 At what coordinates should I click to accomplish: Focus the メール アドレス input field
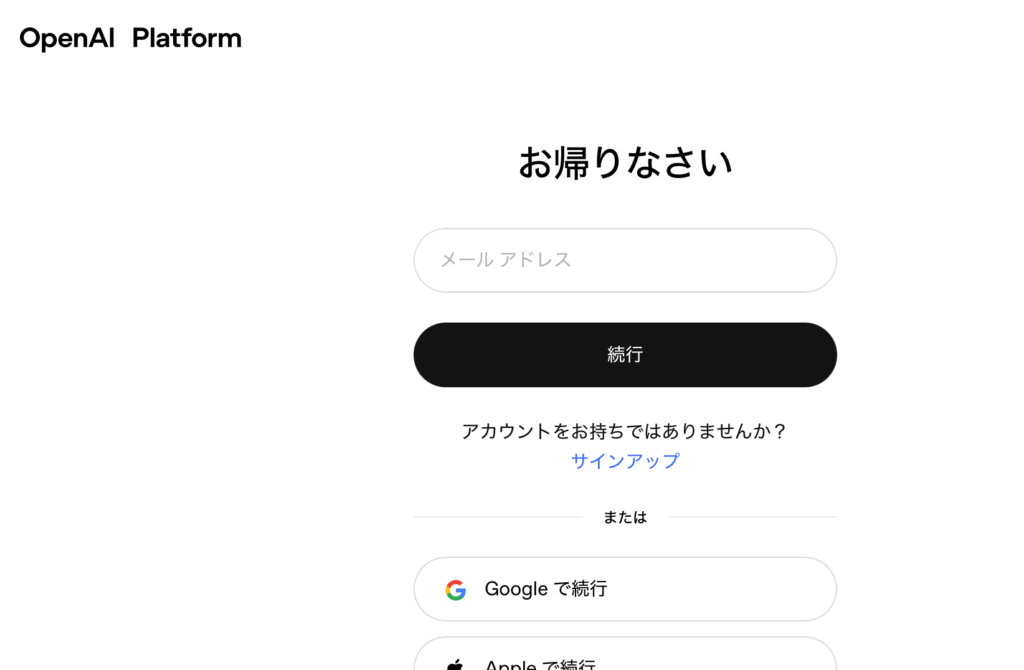[x=625, y=260]
